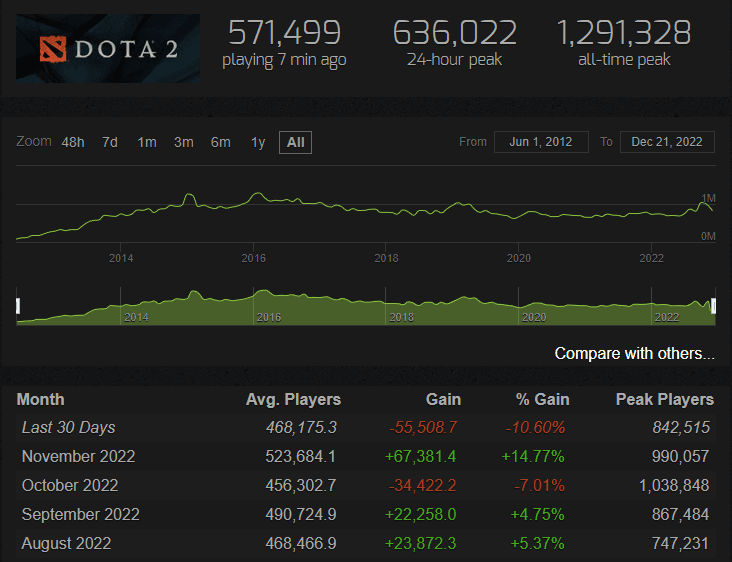Select the All zoom button
The width and height of the screenshot is (732, 562).
click(296, 142)
